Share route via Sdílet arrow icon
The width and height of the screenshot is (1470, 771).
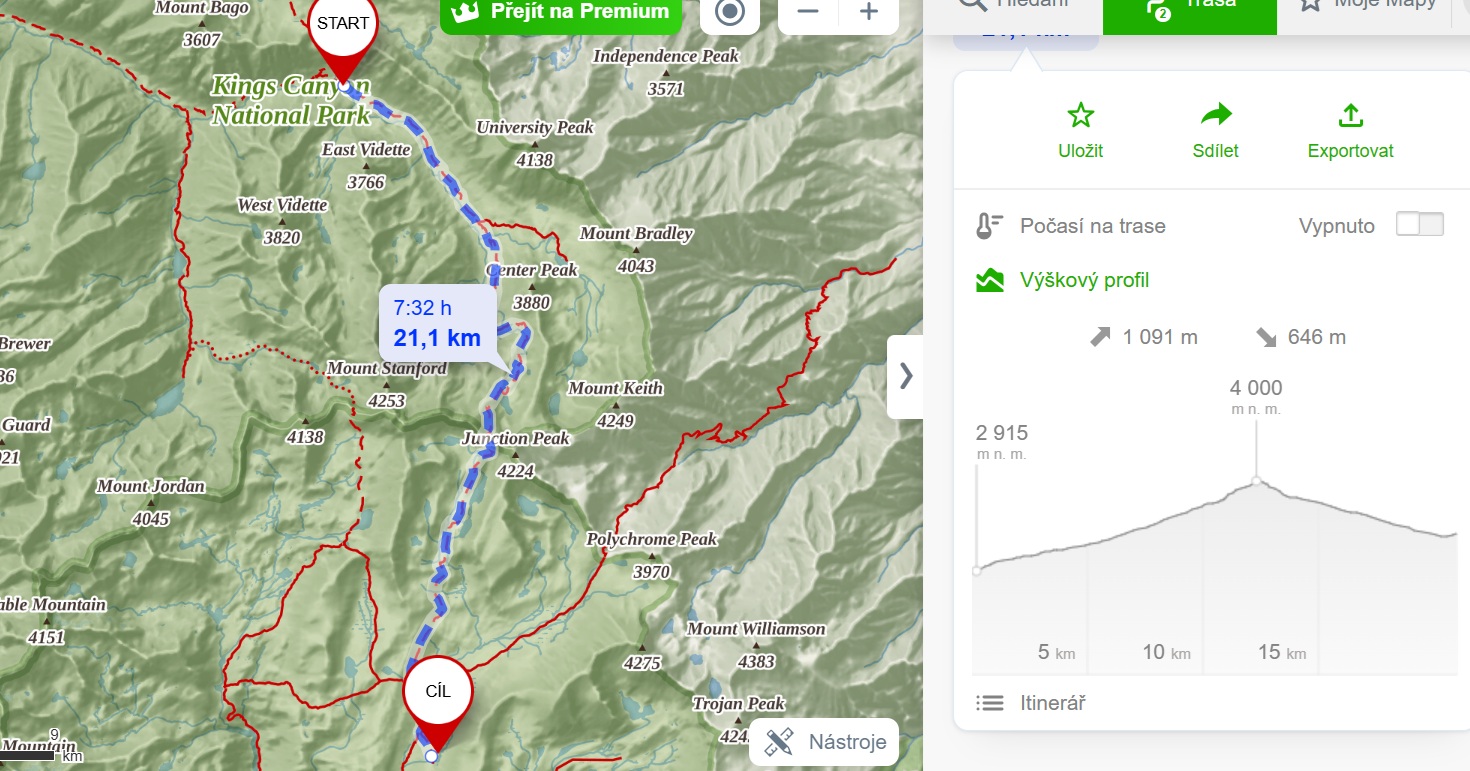click(x=1216, y=115)
